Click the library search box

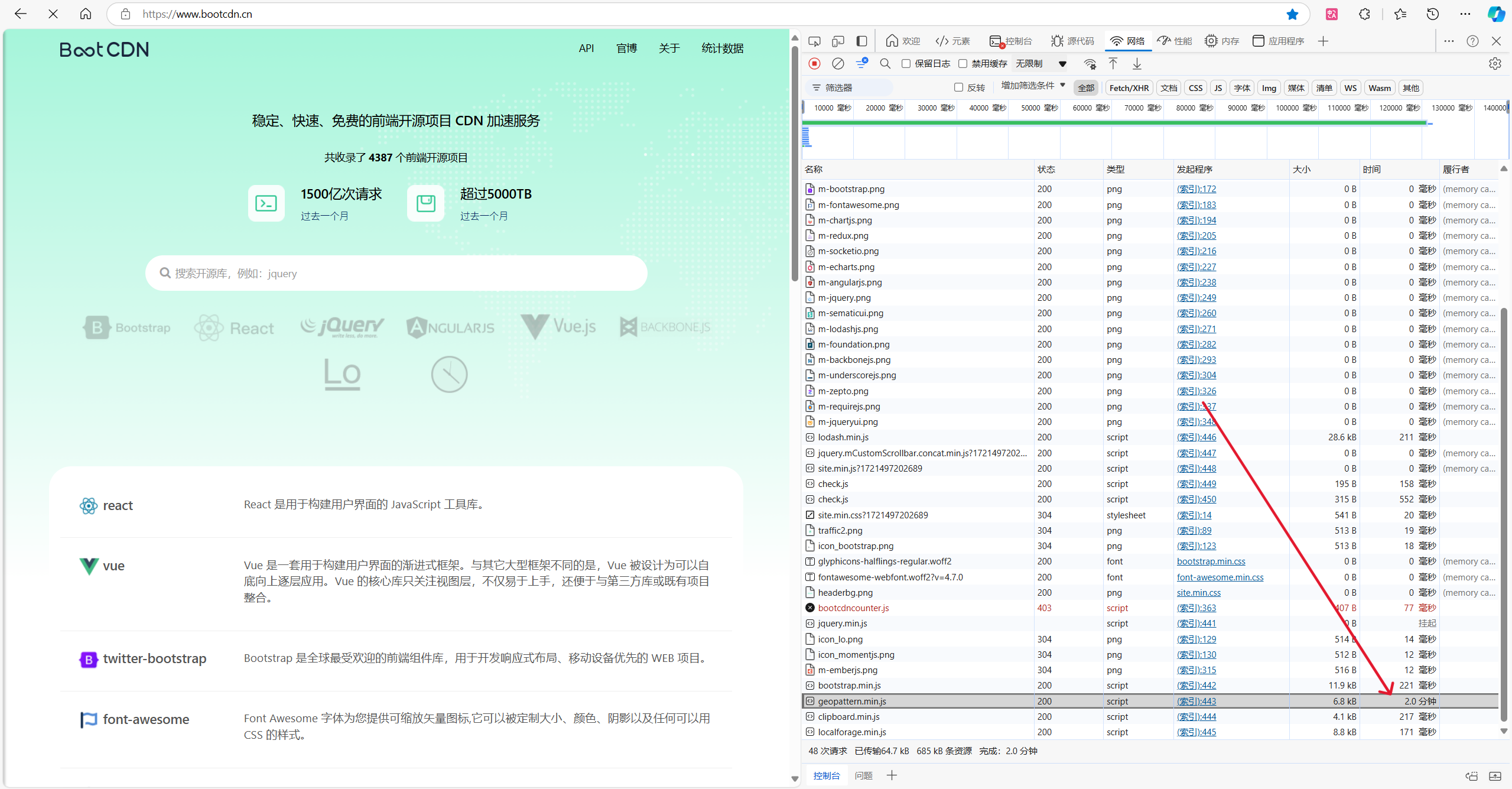tap(396, 273)
